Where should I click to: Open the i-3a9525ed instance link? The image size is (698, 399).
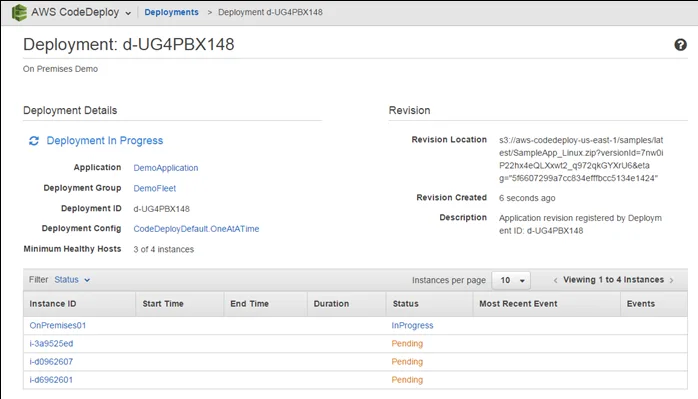(51, 344)
